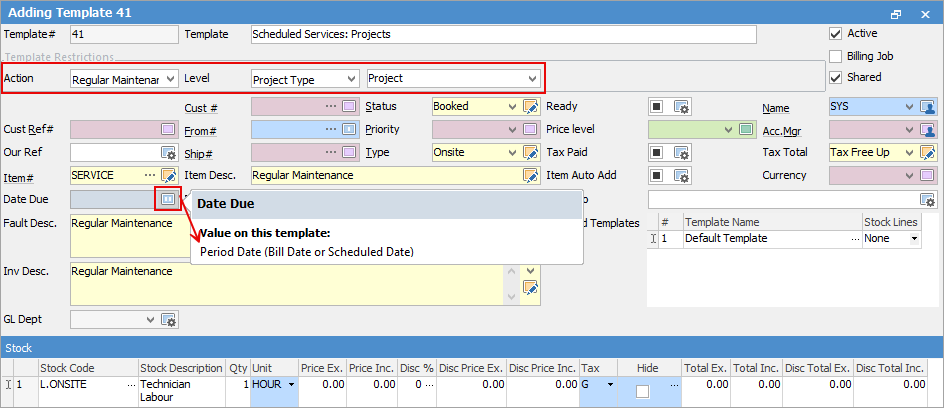Screen dimensions: 944x408
Task: Click the restore window icon in title bar
Action: click(896, 13)
